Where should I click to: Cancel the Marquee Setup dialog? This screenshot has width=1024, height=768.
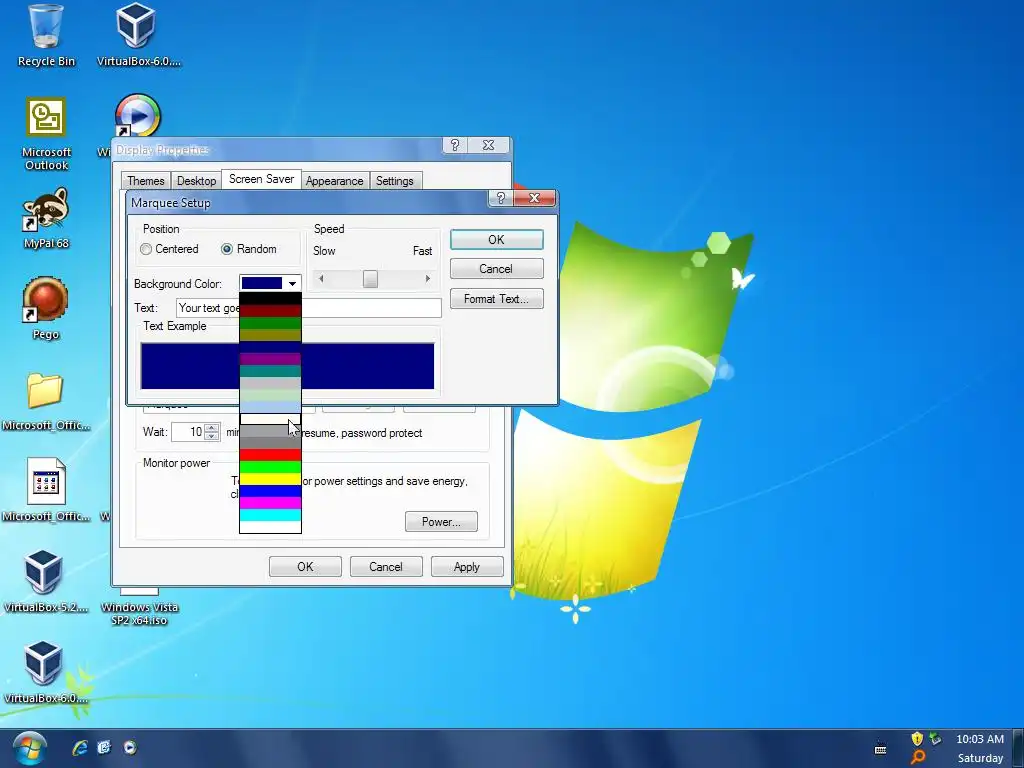(496, 269)
